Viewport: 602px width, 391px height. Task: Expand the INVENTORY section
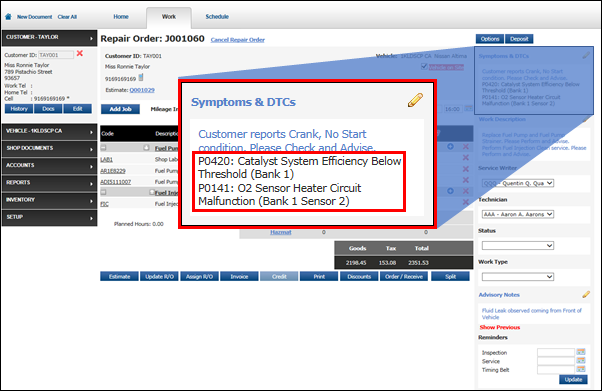point(49,200)
